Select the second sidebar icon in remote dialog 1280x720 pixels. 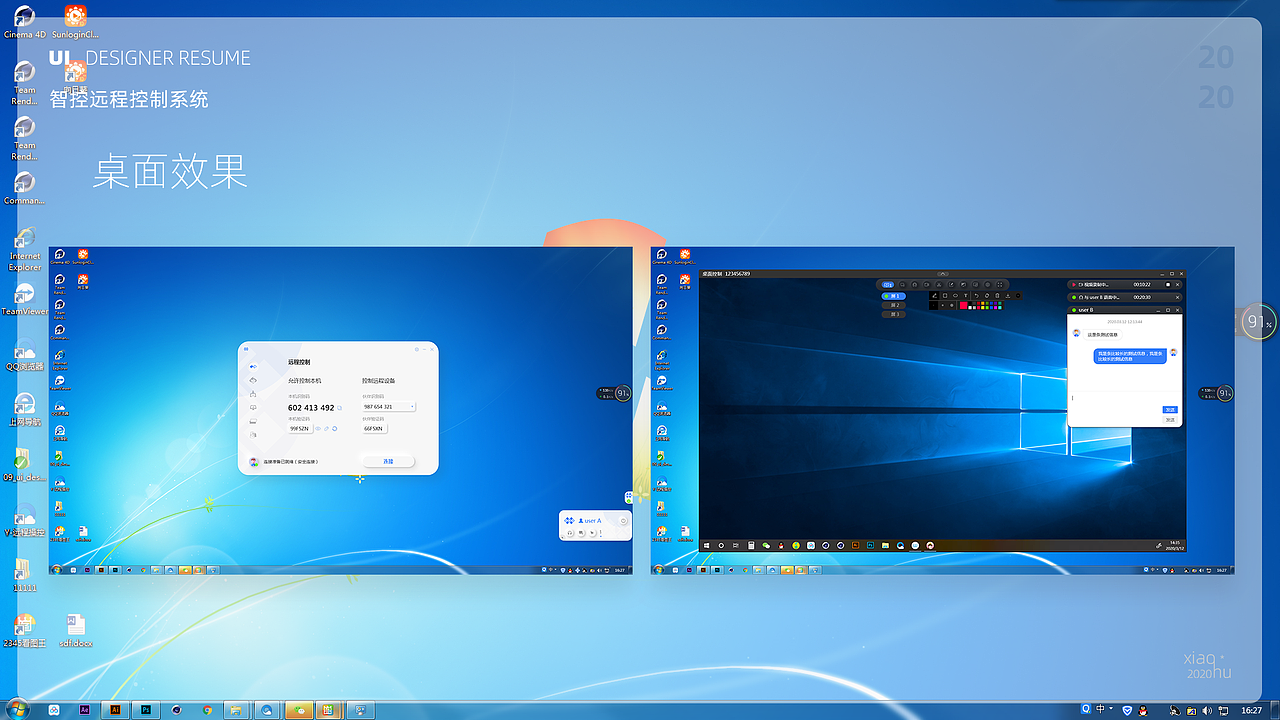tap(253, 380)
